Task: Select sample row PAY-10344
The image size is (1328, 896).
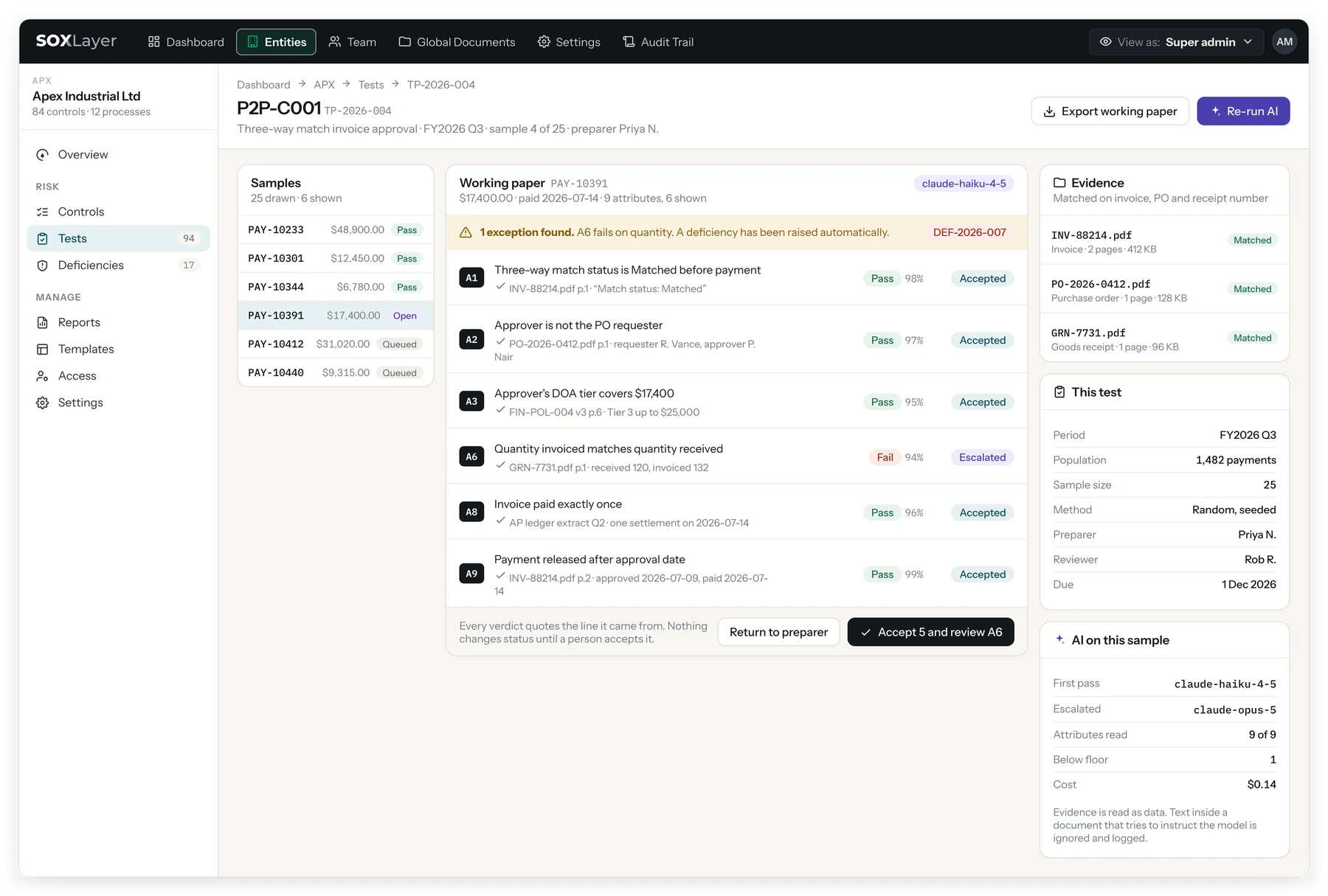Action: pyautogui.click(x=336, y=287)
